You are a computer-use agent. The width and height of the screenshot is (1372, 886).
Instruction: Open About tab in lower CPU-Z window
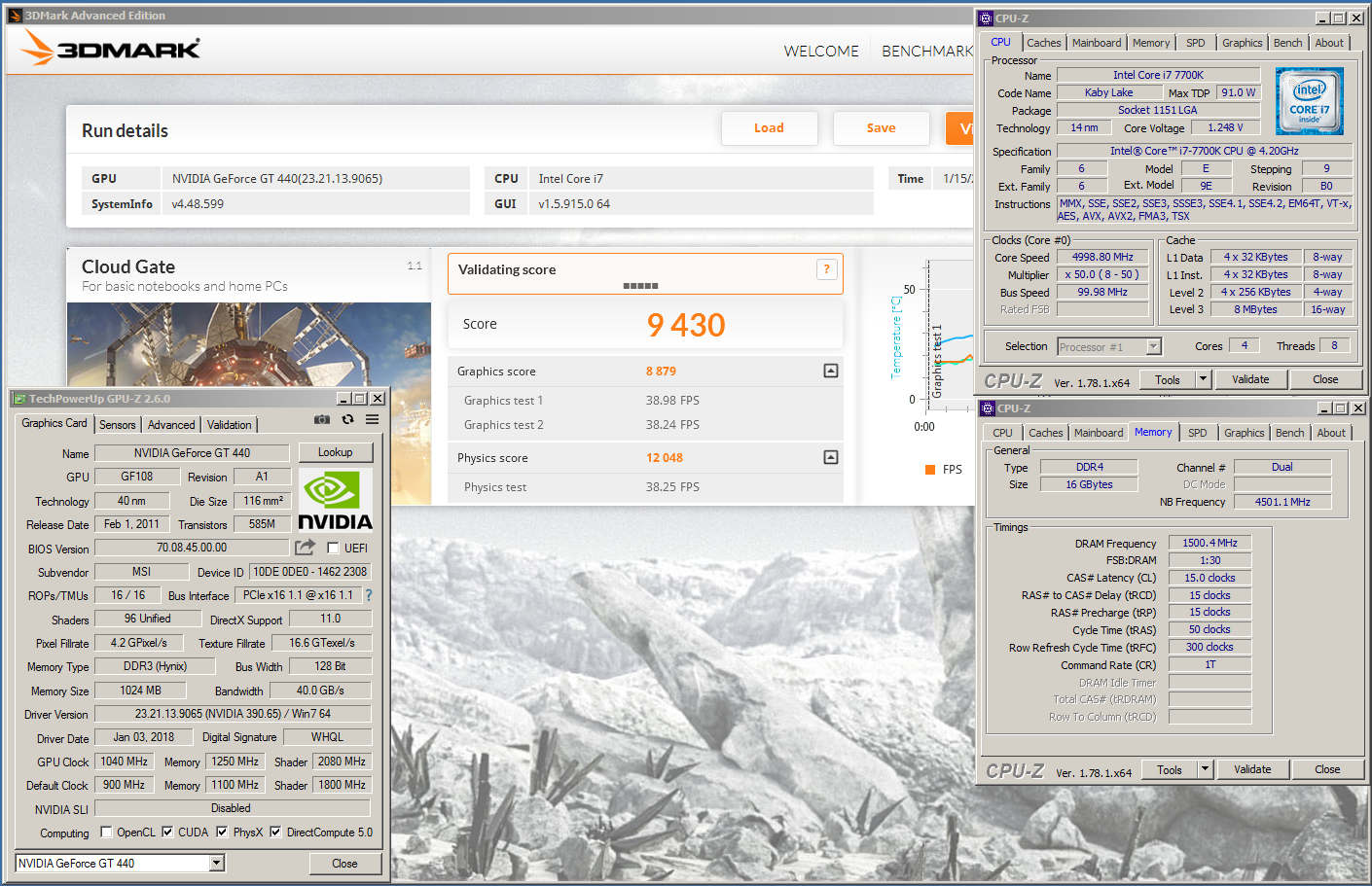point(1332,433)
